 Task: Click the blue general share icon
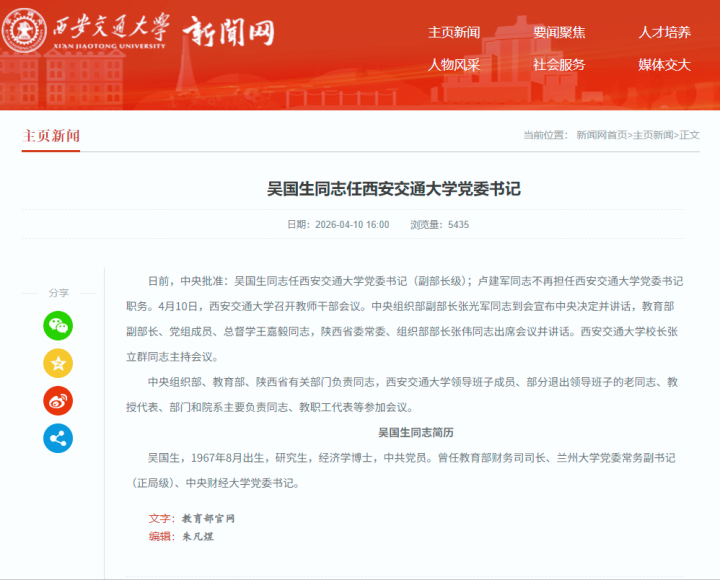[x=58, y=438]
